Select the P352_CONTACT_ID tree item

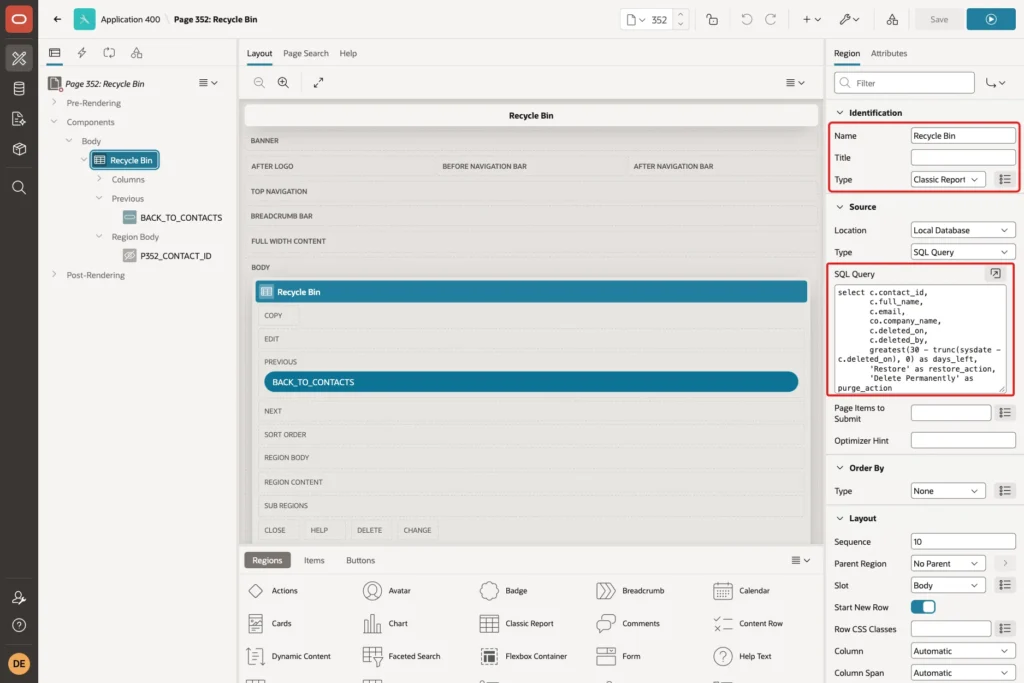[x=167, y=256]
